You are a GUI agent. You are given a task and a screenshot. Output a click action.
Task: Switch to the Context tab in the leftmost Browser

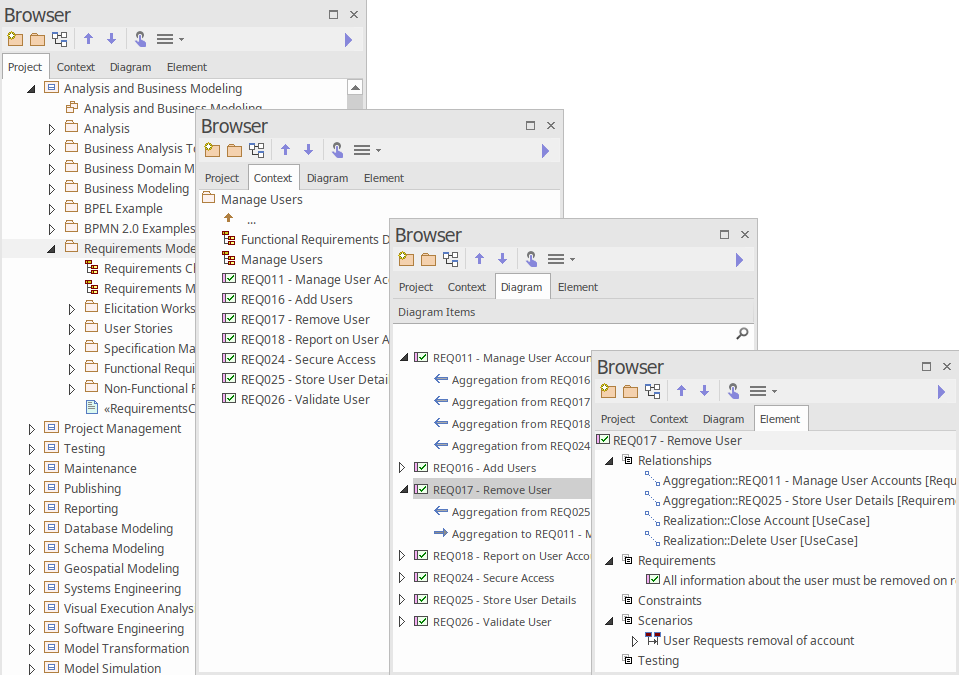tap(76, 67)
